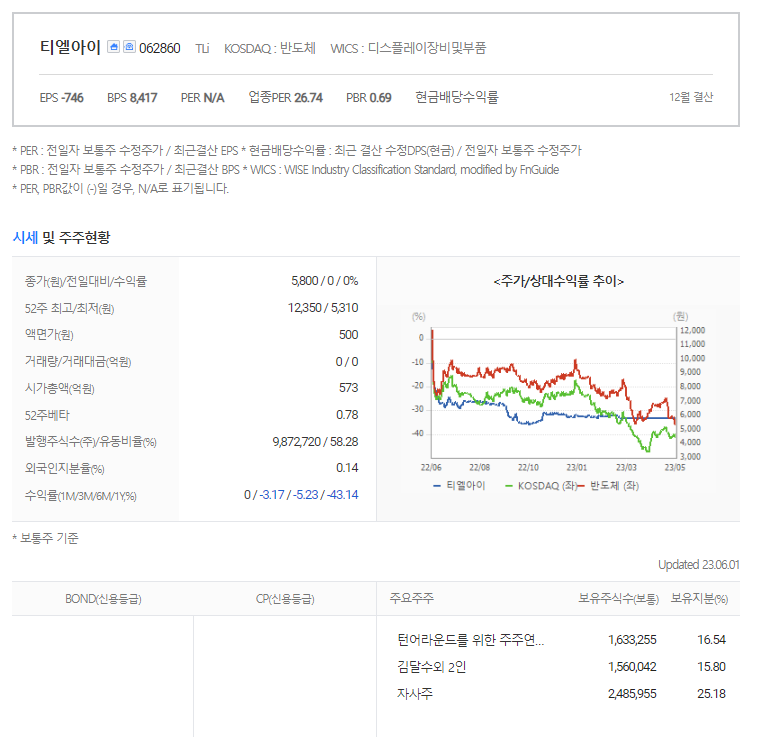Click the 보유지분(%) column header

click(x=699, y=599)
